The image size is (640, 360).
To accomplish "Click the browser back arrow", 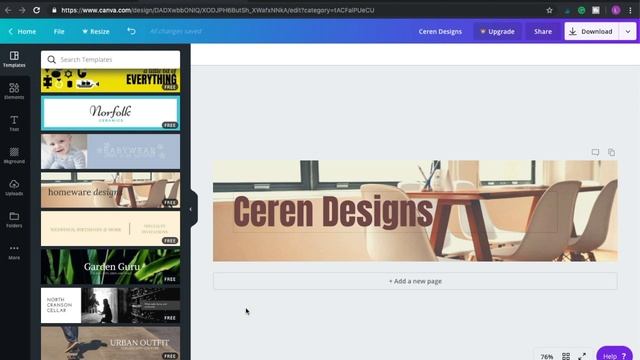I will pyautogui.click(x=8, y=10).
